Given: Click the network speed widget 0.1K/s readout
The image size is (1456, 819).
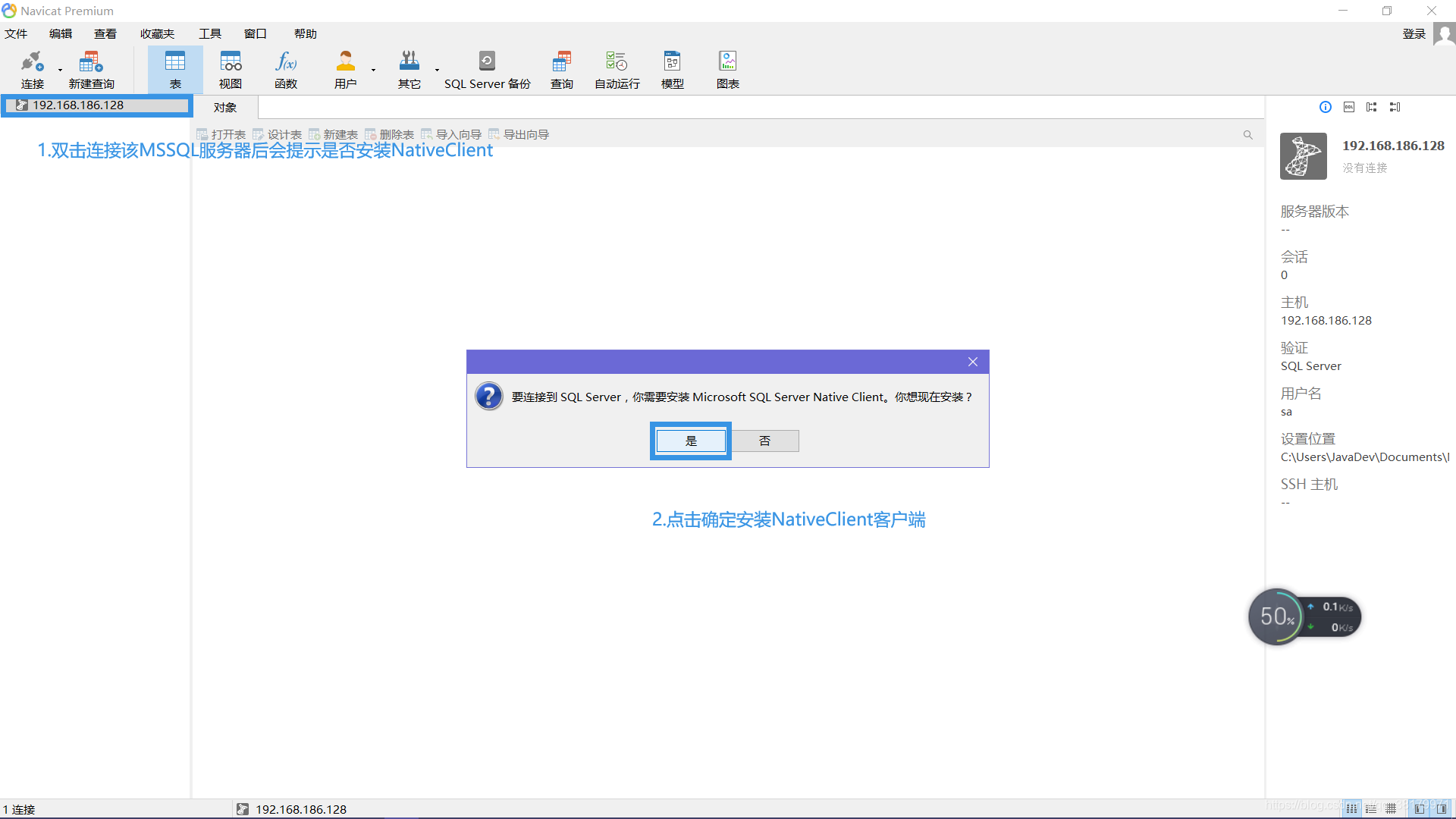Looking at the screenshot, I should click(1338, 607).
